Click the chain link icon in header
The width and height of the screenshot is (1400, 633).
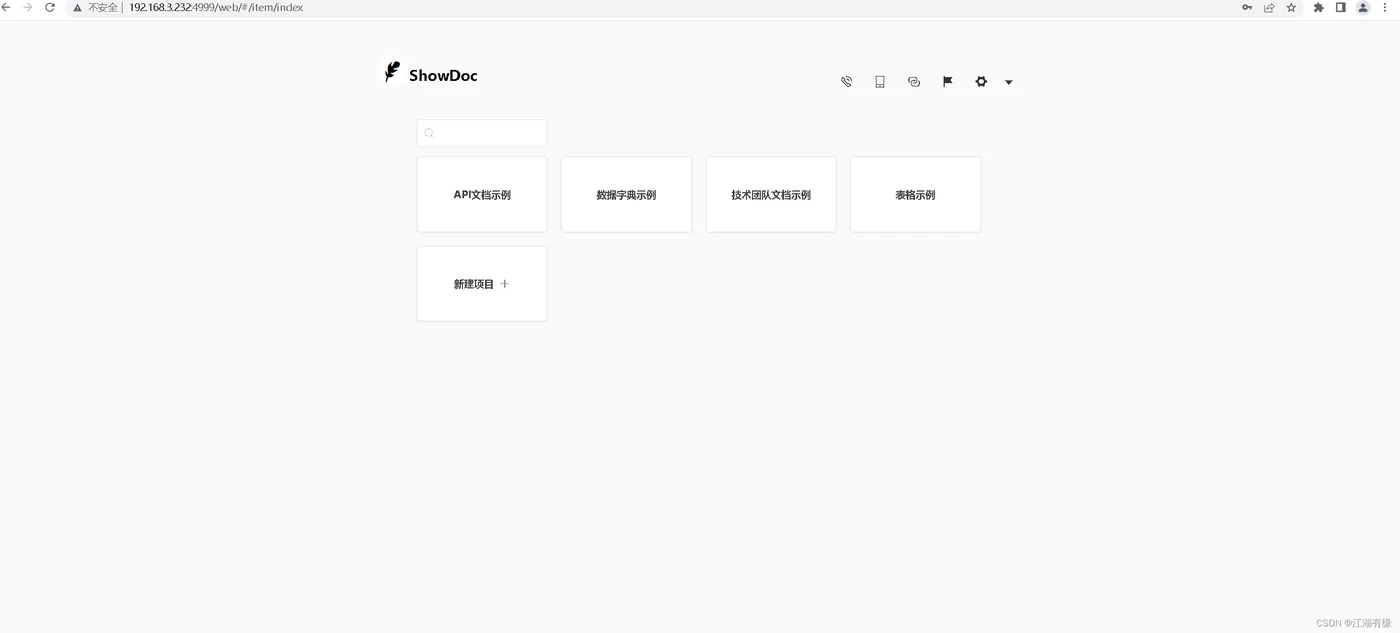click(914, 82)
